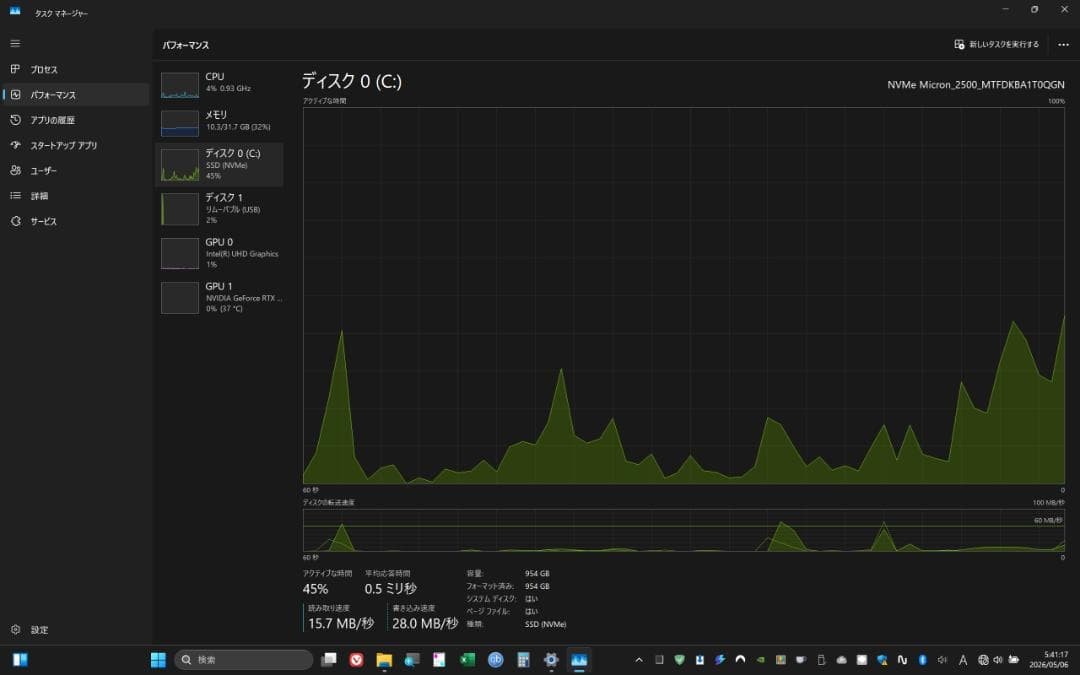Select ディスク 0 (C:) in the resource list
The image size is (1080, 675).
[220, 165]
